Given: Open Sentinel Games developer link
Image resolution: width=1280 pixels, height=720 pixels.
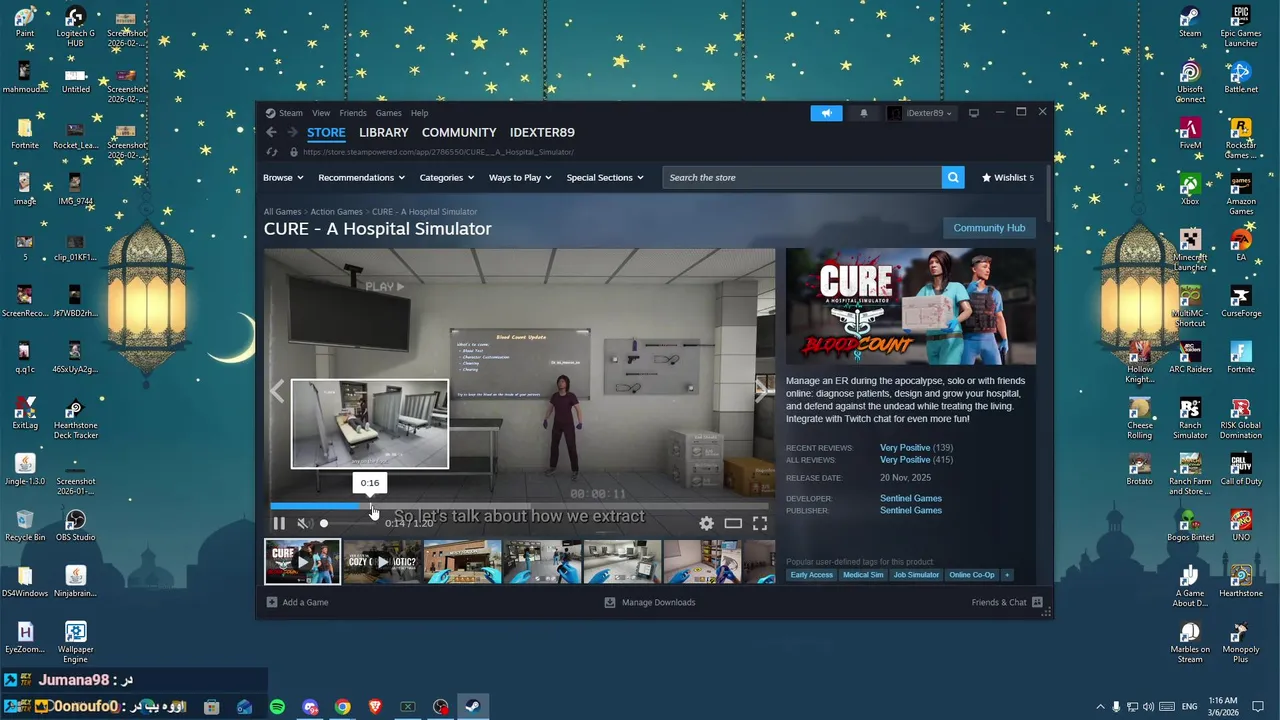Looking at the screenshot, I should point(911,498).
